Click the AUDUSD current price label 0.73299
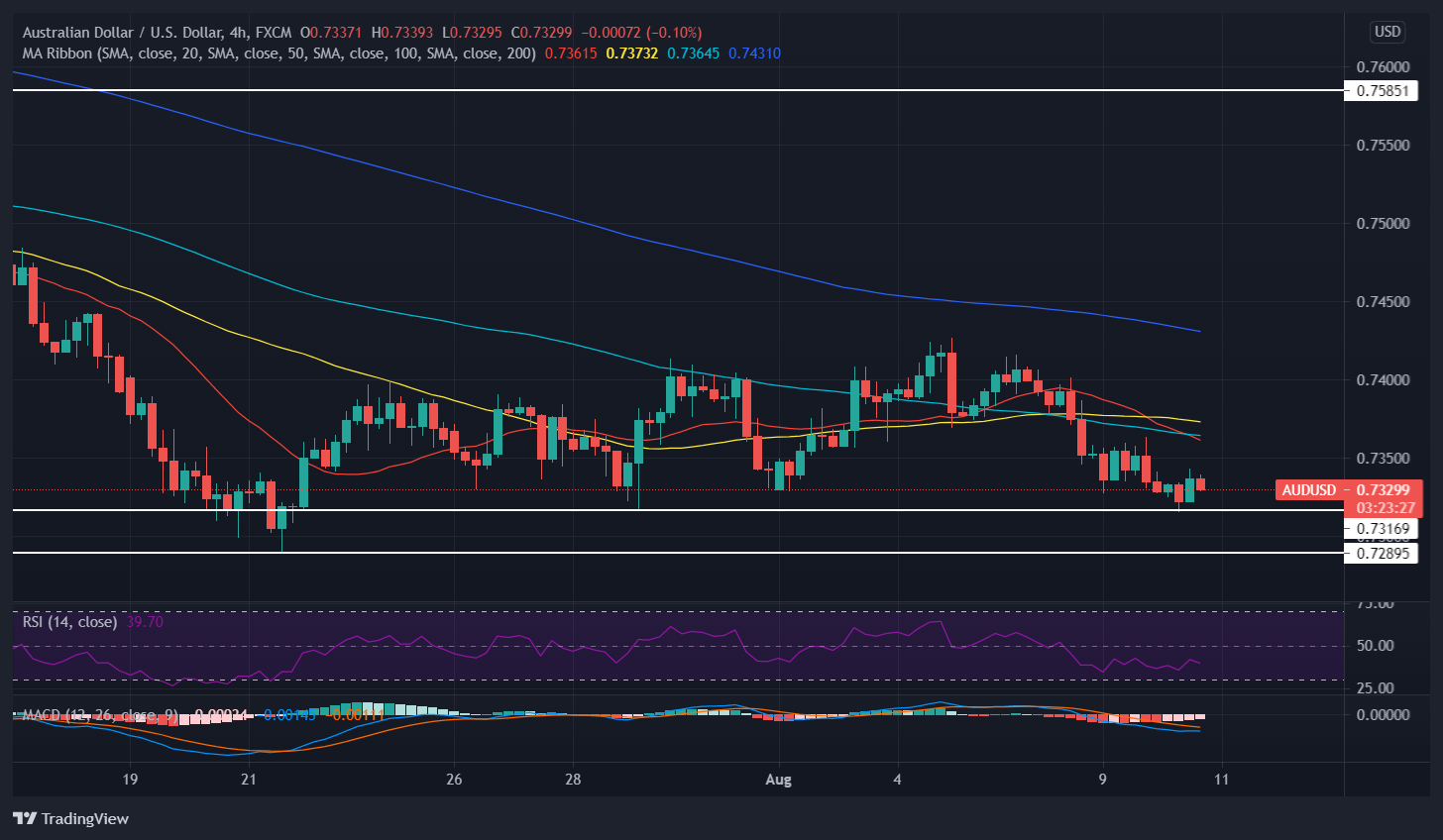Image resolution: width=1443 pixels, height=840 pixels. (x=1347, y=490)
